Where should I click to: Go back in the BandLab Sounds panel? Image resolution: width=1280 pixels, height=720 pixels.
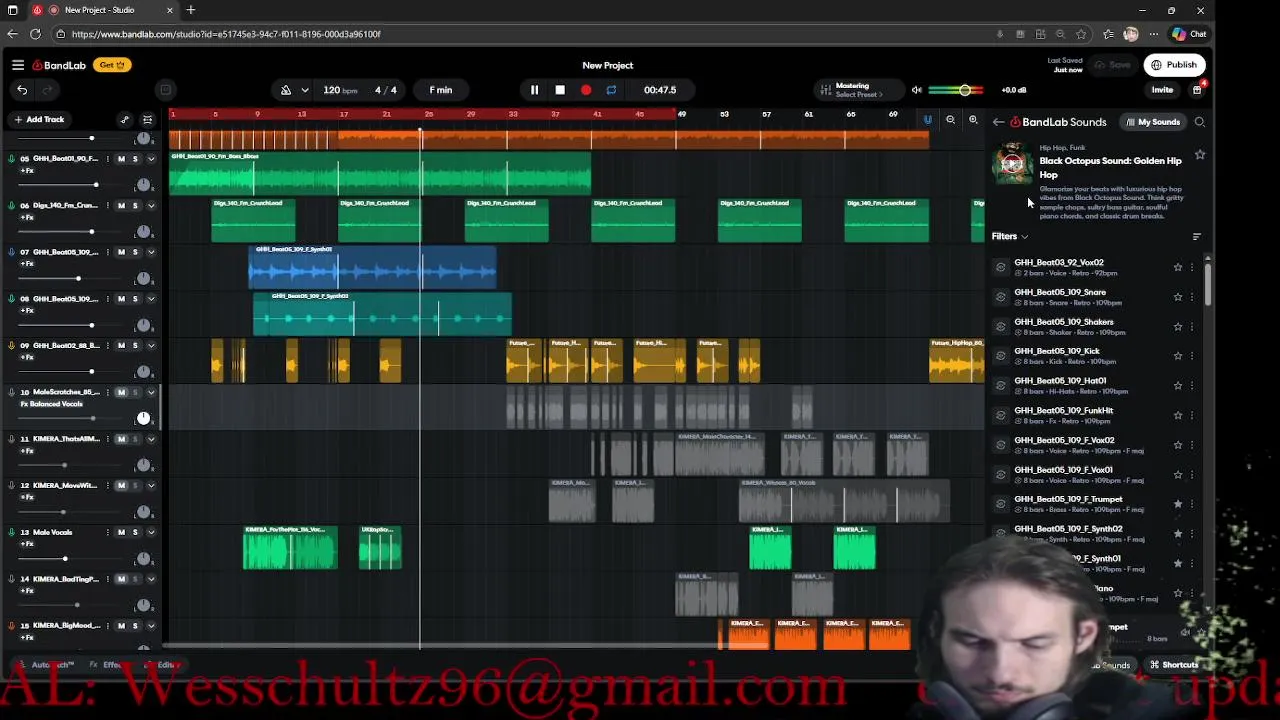[998, 122]
